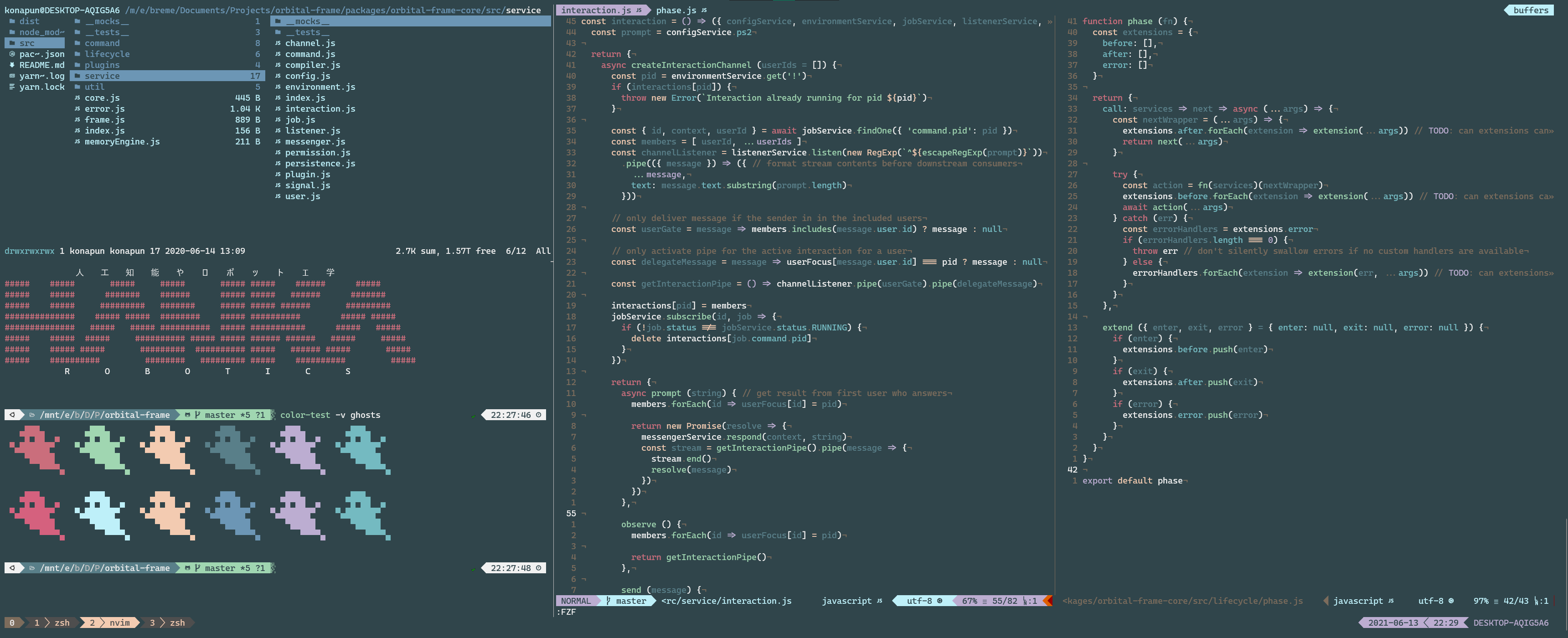Click the :FZF command line
This screenshot has height=638, width=1568.
click(566, 612)
